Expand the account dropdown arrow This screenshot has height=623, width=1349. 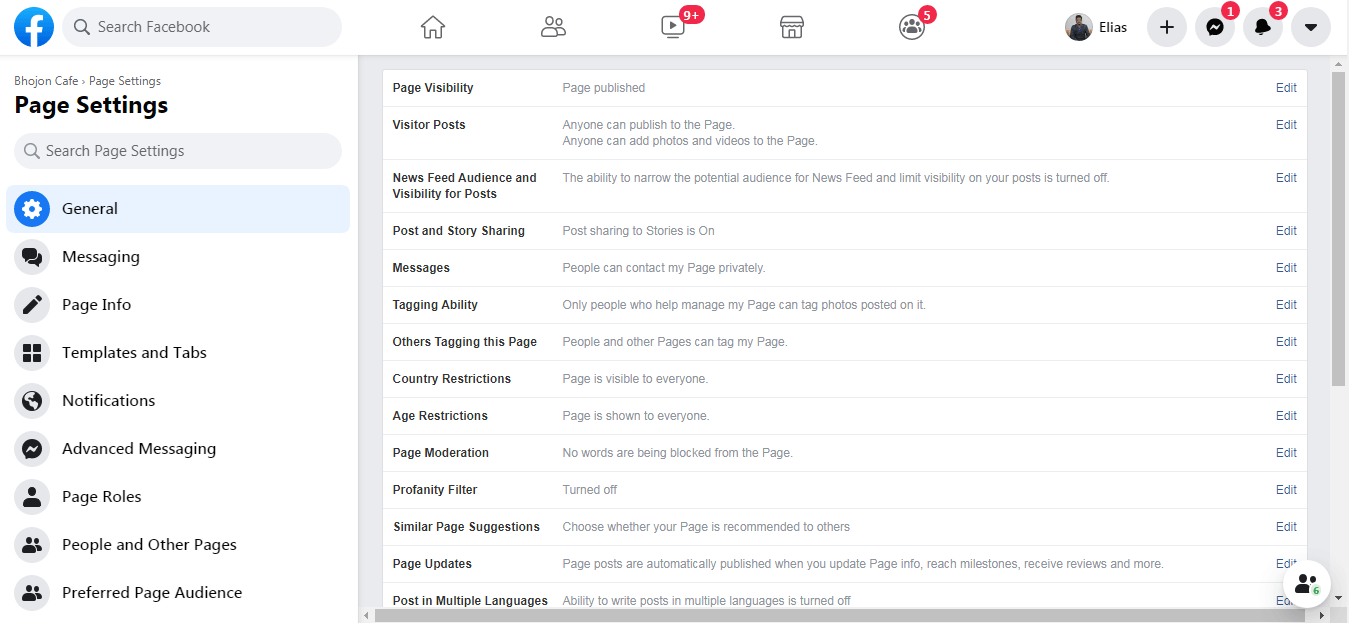(1311, 27)
